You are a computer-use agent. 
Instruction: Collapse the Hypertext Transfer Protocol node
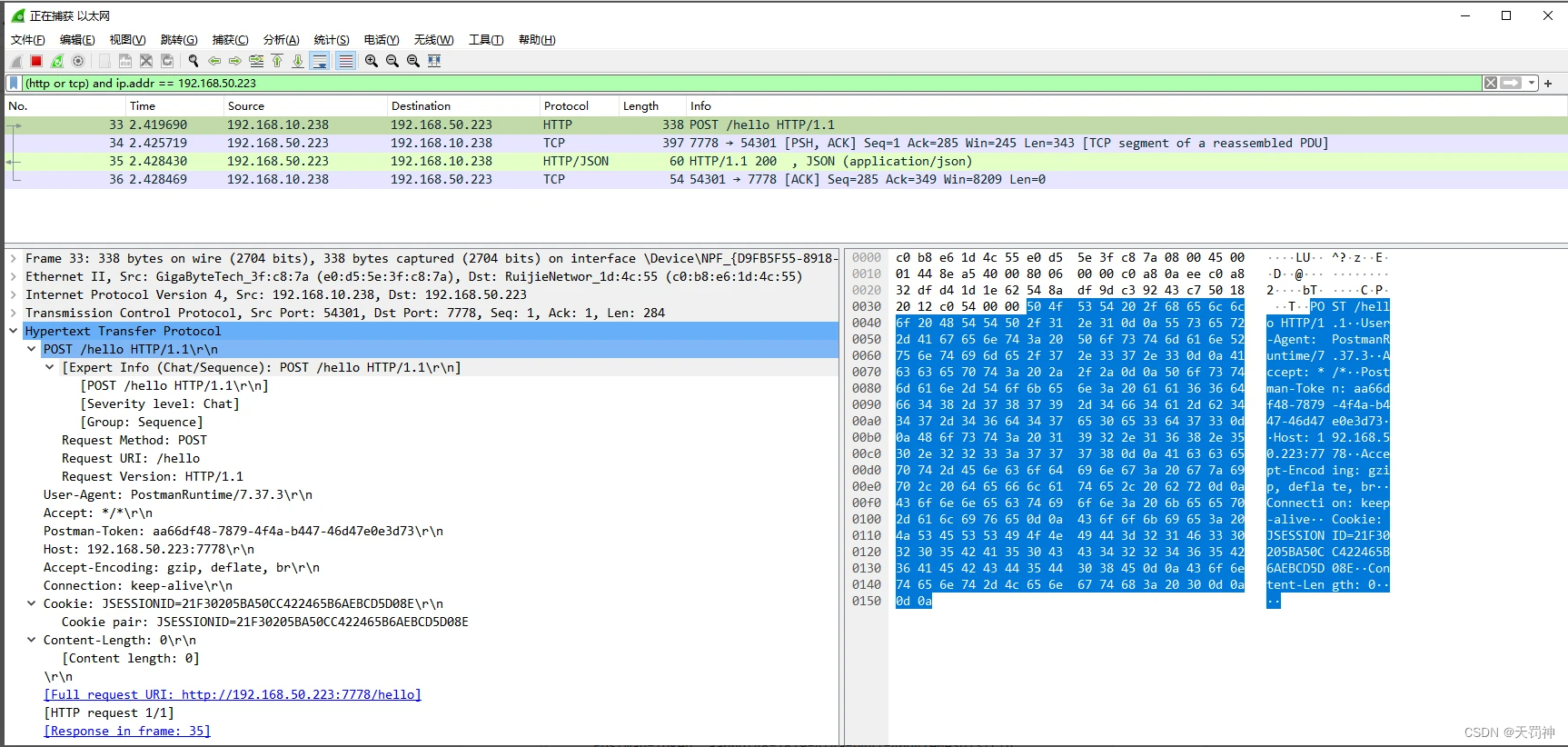click(x=14, y=331)
